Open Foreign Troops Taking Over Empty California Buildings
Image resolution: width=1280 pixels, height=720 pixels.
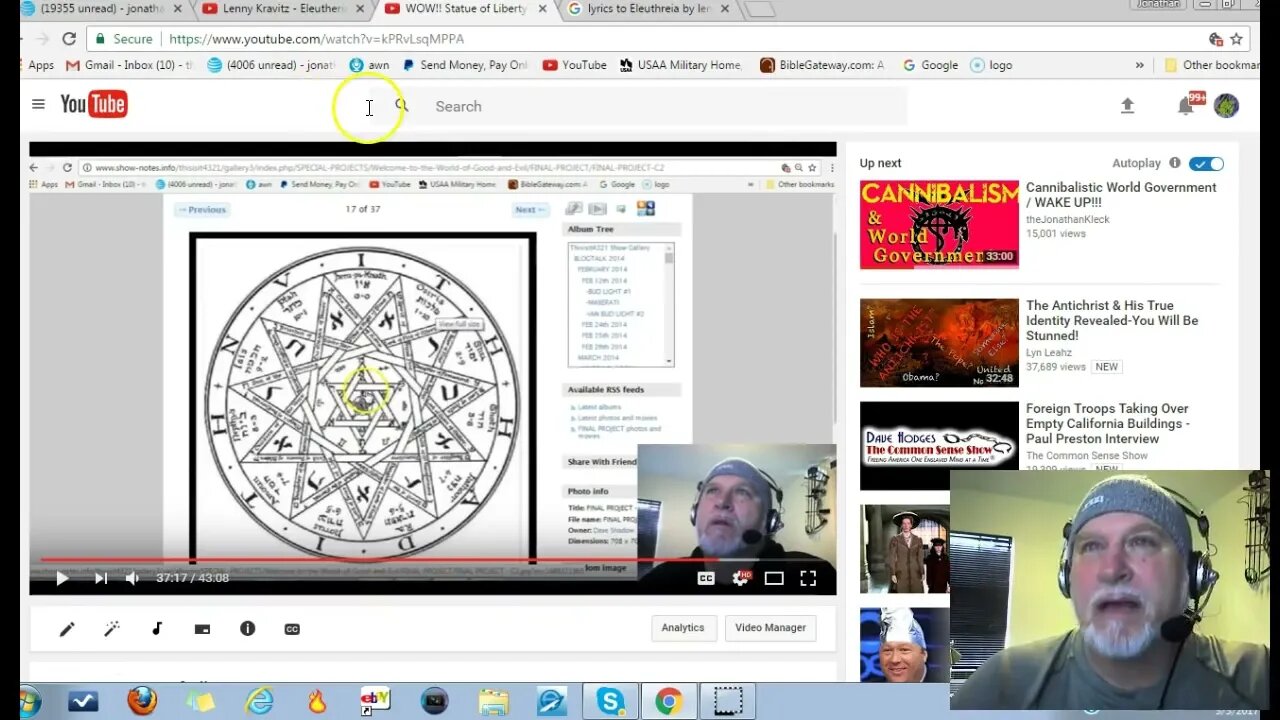1108,423
